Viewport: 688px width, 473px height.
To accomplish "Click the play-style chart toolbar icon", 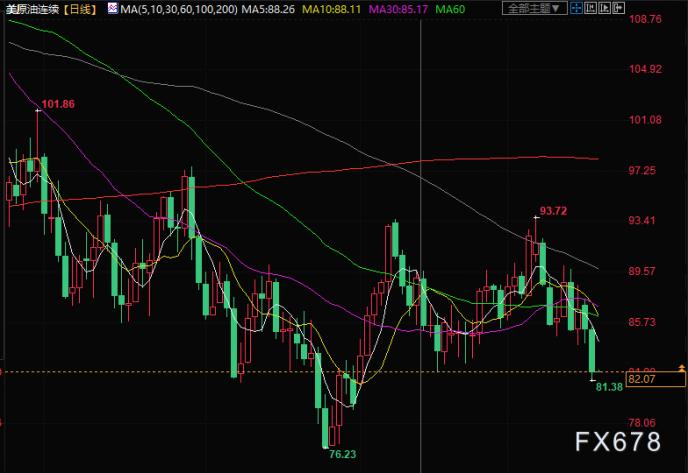I will pos(604,8).
